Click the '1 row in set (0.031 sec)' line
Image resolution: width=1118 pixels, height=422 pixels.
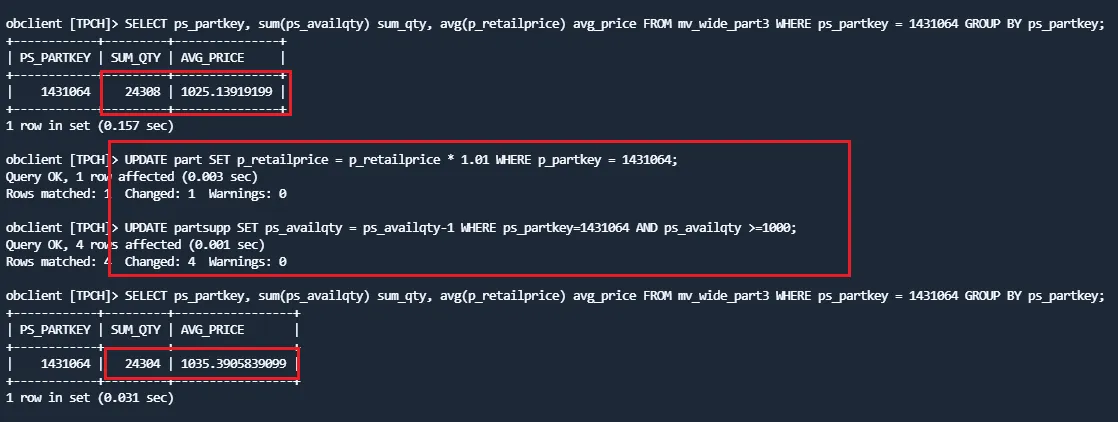point(89,398)
